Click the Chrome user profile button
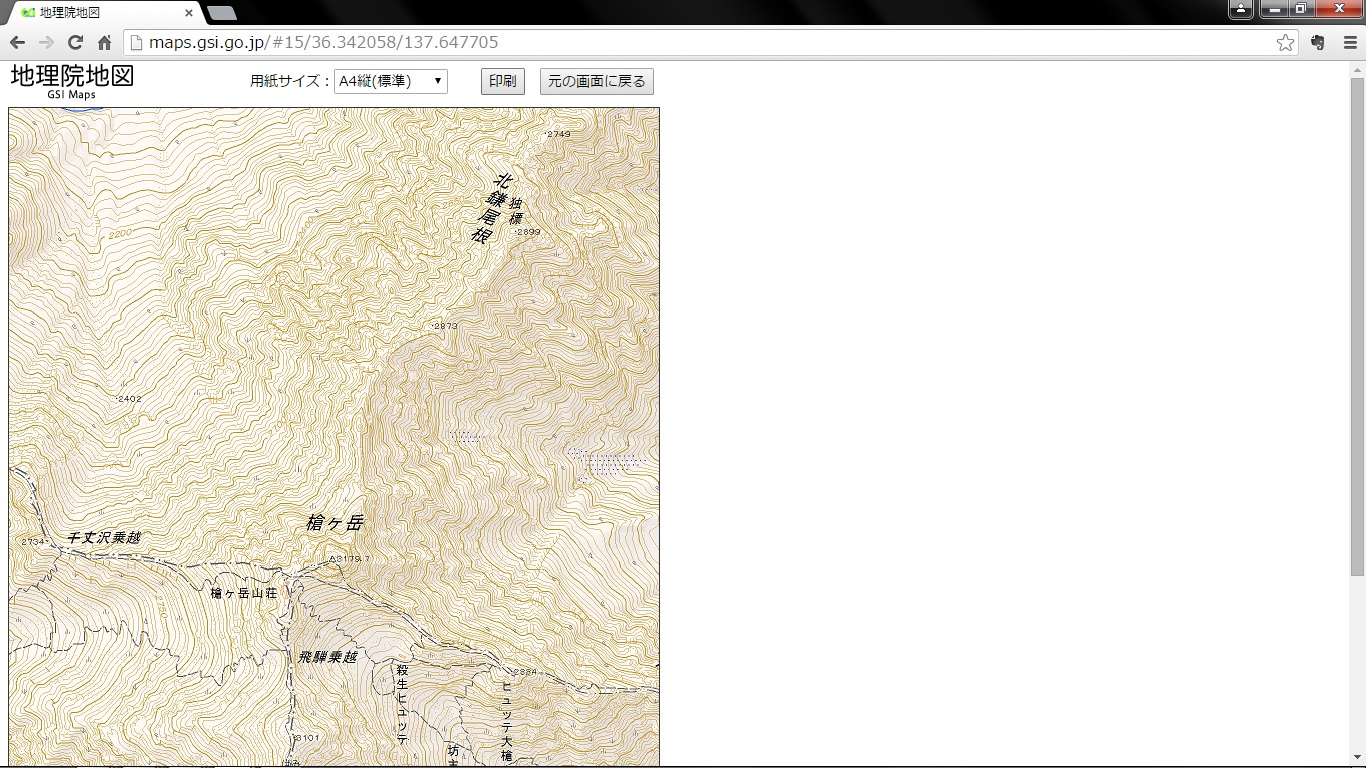This screenshot has height=768, width=1366. 1241,9
